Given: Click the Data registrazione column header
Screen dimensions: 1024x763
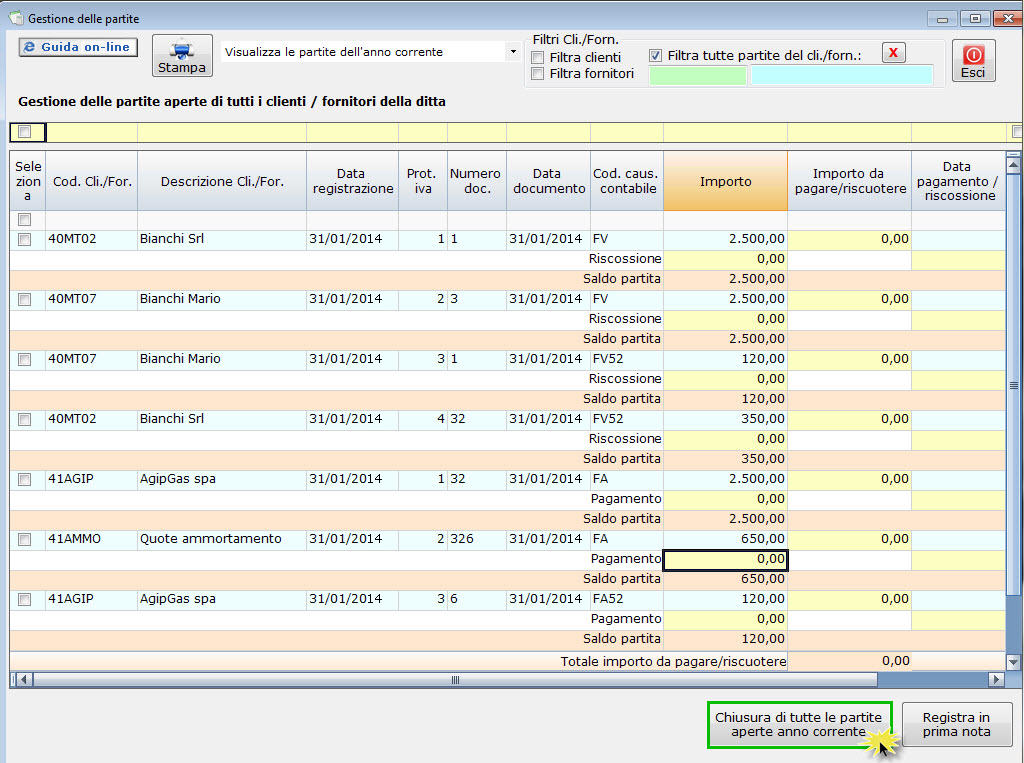Looking at the screenshot, I should click(x=353, y=181).
